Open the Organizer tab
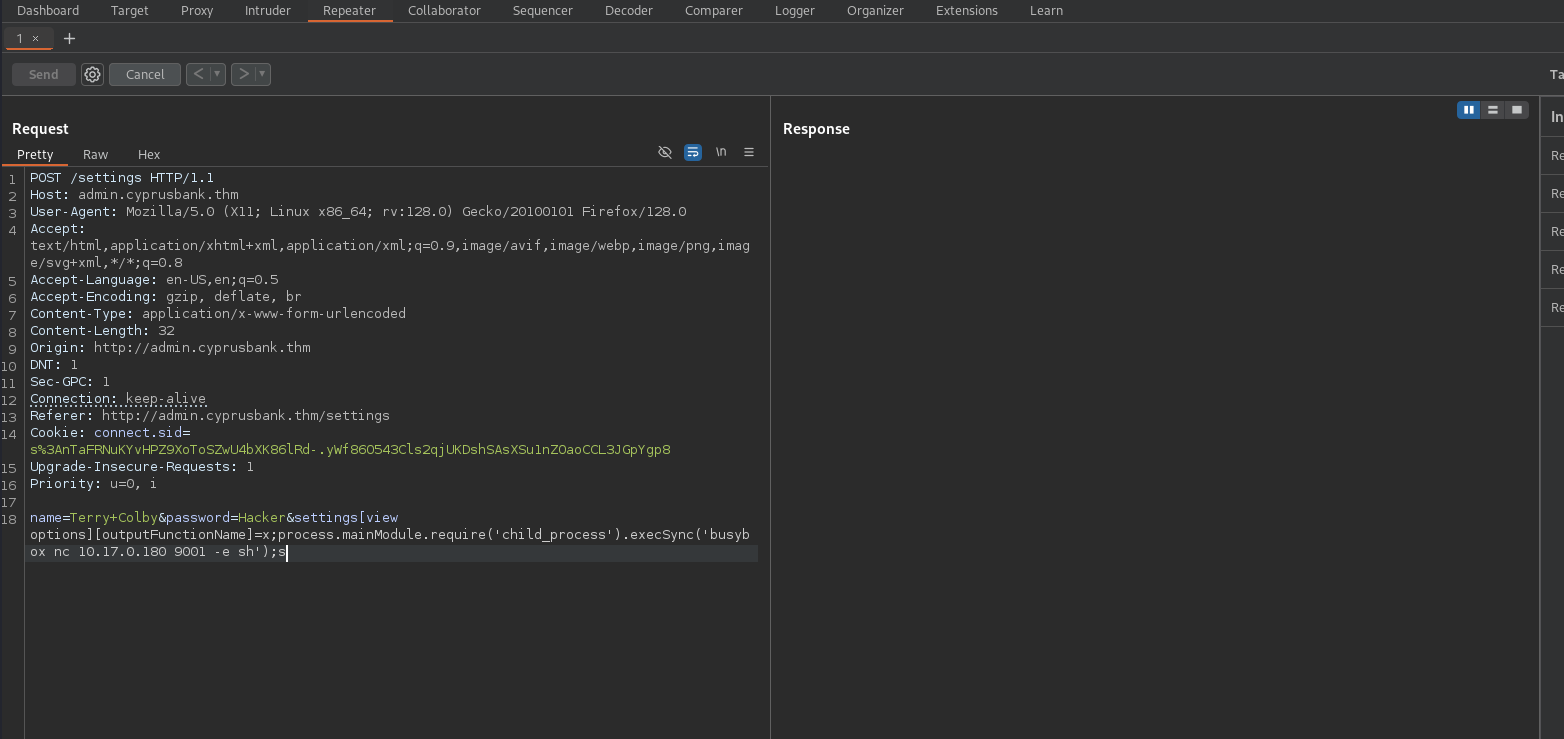This screenshot has height=739, width=1564. [x=875, y=10]
